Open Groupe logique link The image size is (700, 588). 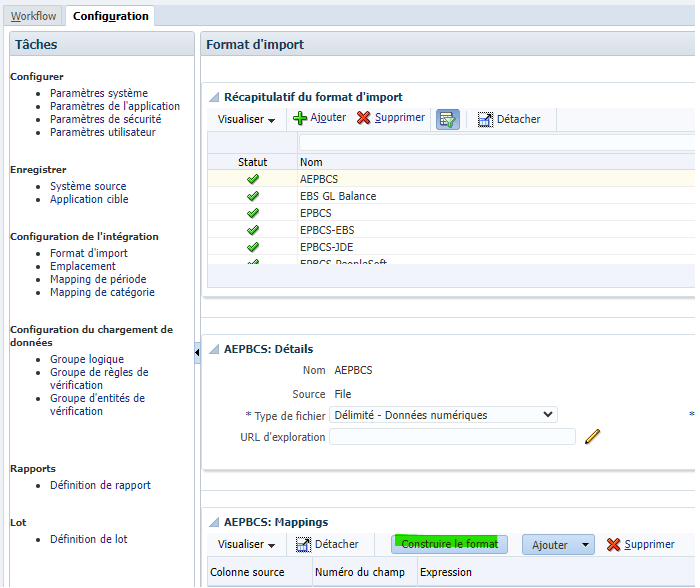coord(87,359)
